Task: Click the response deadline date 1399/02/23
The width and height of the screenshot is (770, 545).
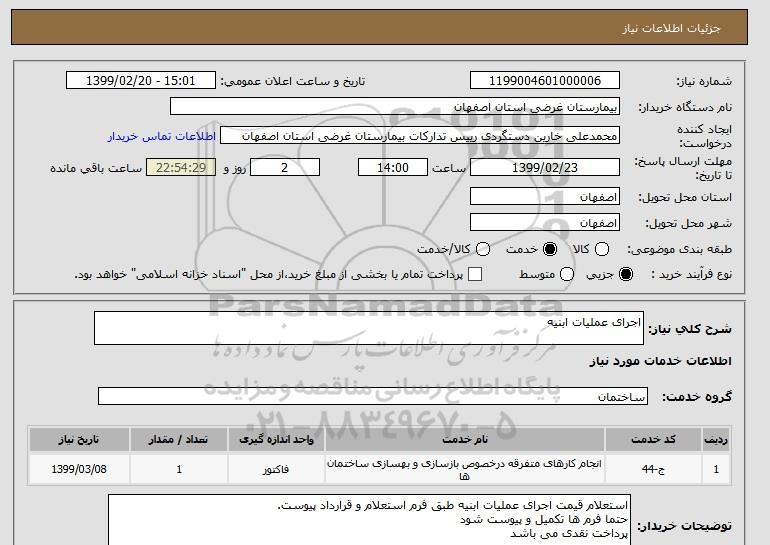Action: click(x=545, y=167)
